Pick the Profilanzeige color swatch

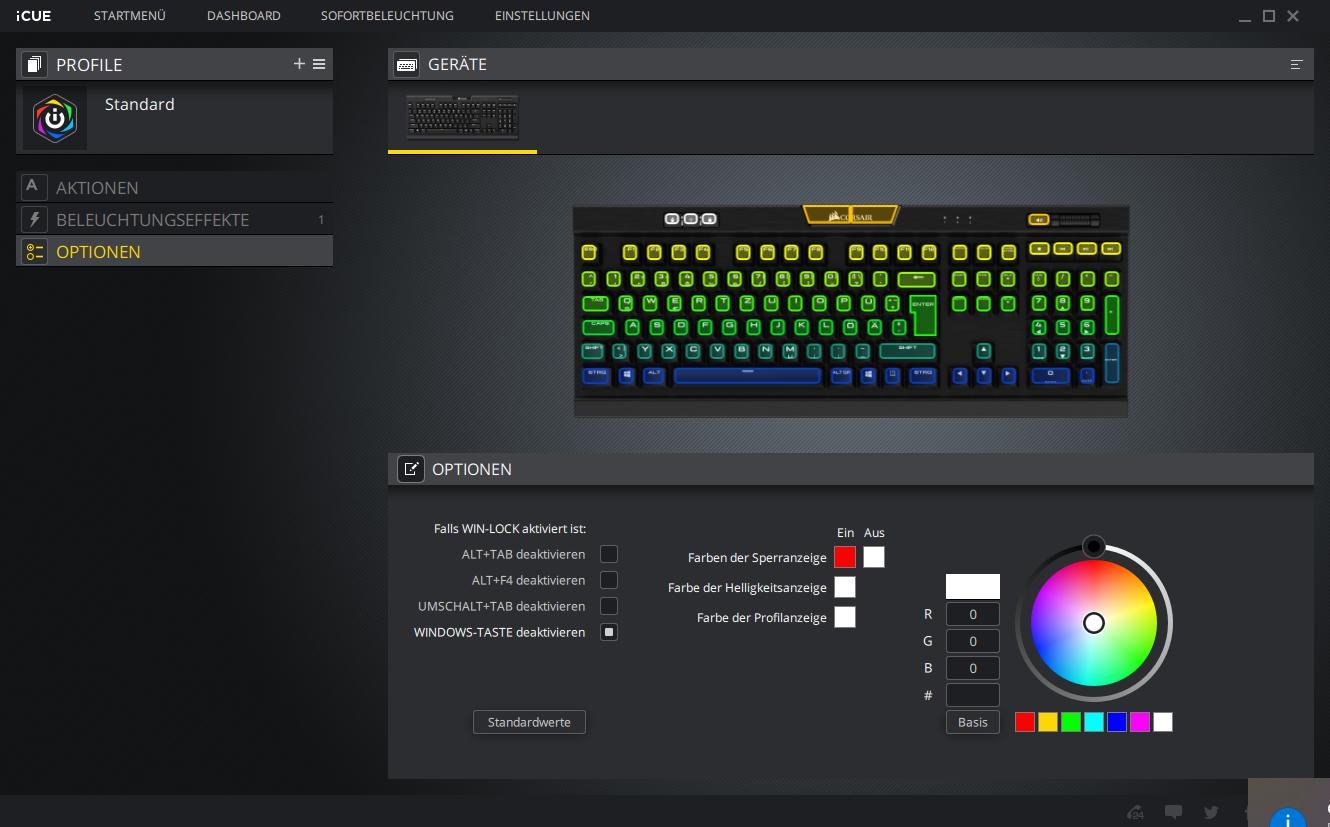coord(845,617)
